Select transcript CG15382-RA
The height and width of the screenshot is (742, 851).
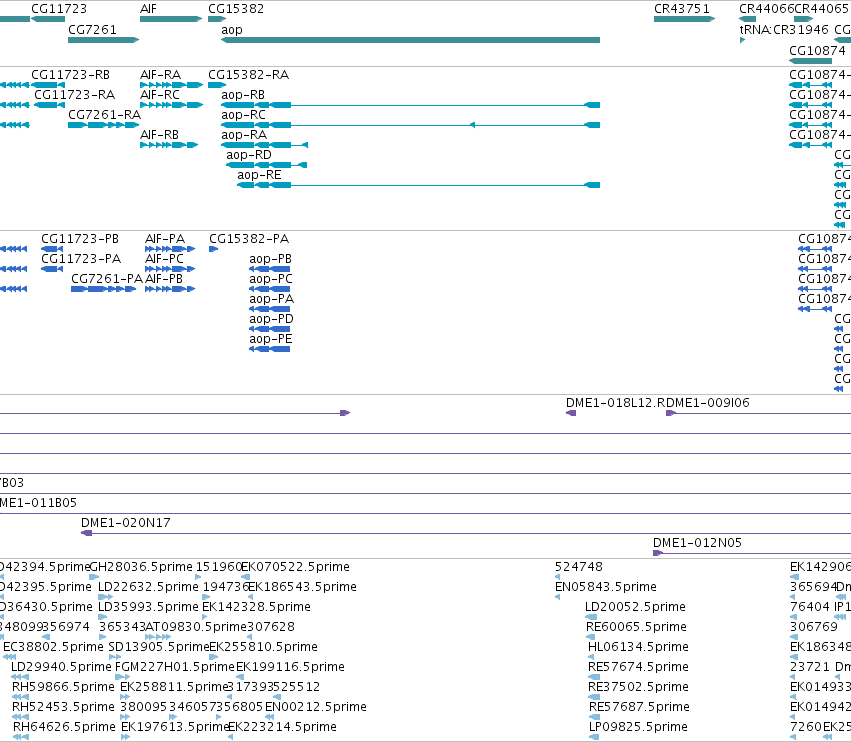pos(217,85)
